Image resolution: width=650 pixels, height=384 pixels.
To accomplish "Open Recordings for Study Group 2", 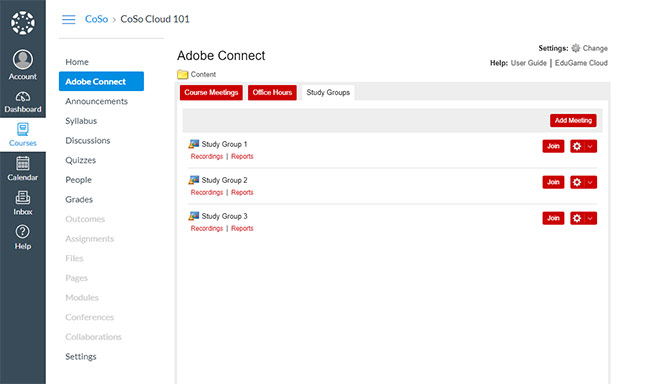I will click(207, 192).
